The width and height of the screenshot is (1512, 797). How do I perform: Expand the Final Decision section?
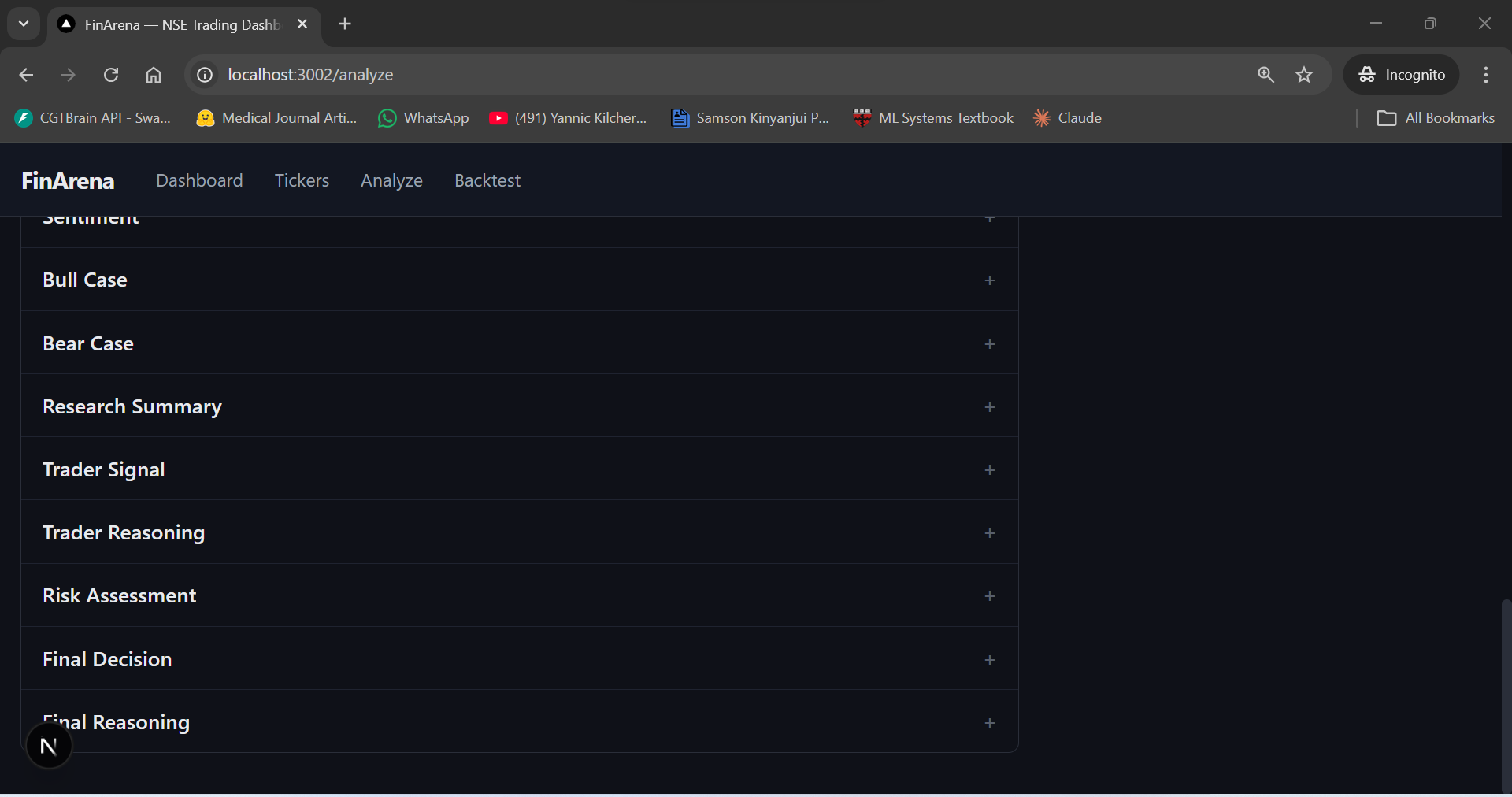(989, 660)
